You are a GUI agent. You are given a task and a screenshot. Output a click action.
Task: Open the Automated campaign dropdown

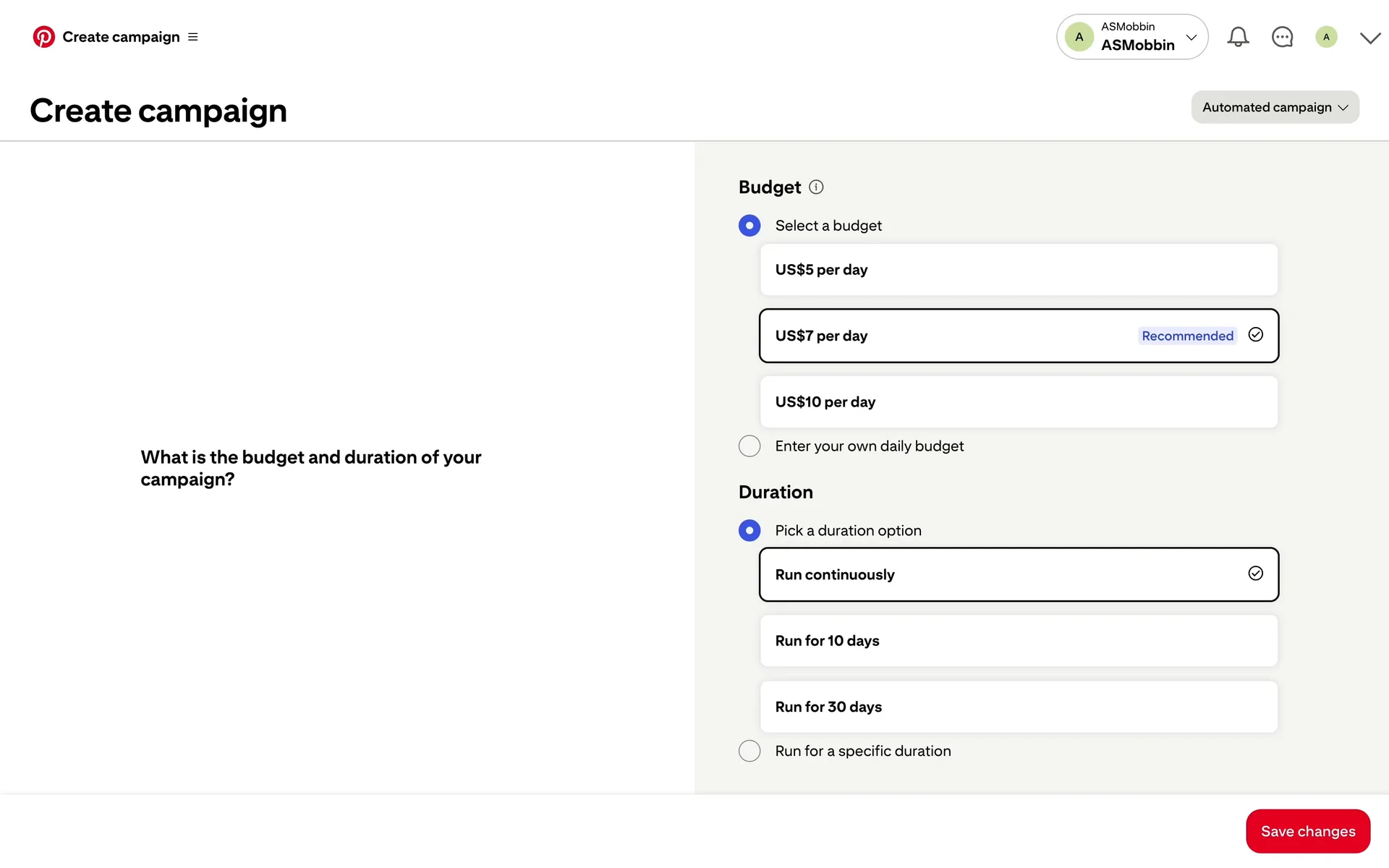pyautogui.click(x=1275, y=107)
